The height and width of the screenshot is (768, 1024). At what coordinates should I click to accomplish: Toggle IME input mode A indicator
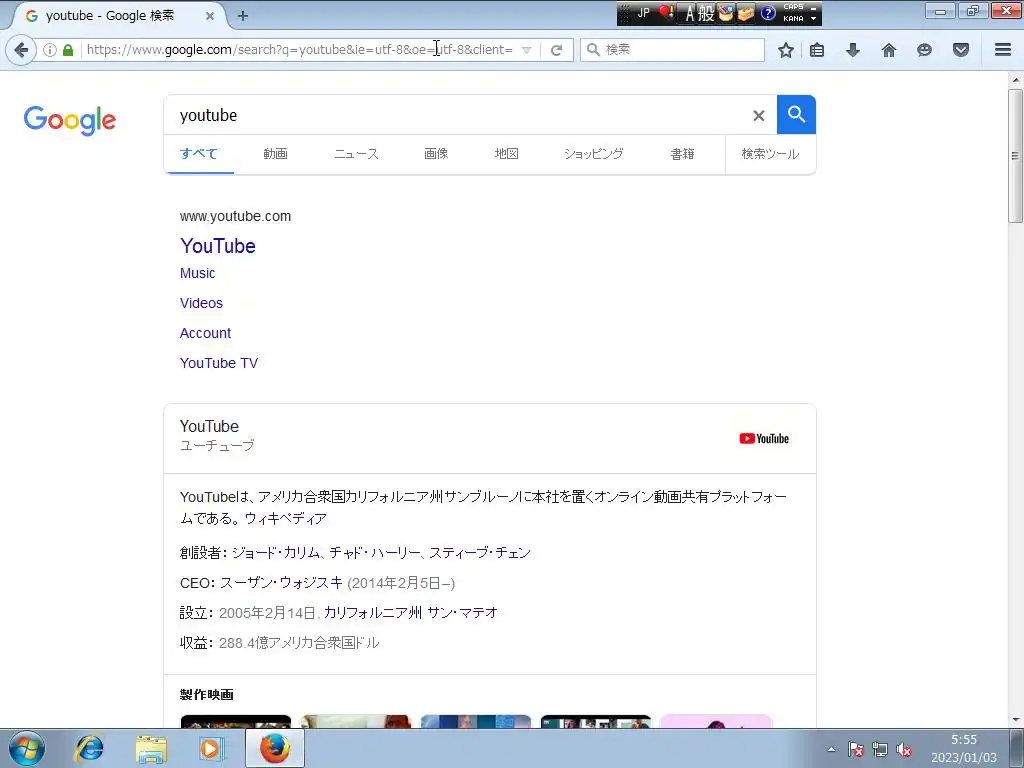point(689,13)
